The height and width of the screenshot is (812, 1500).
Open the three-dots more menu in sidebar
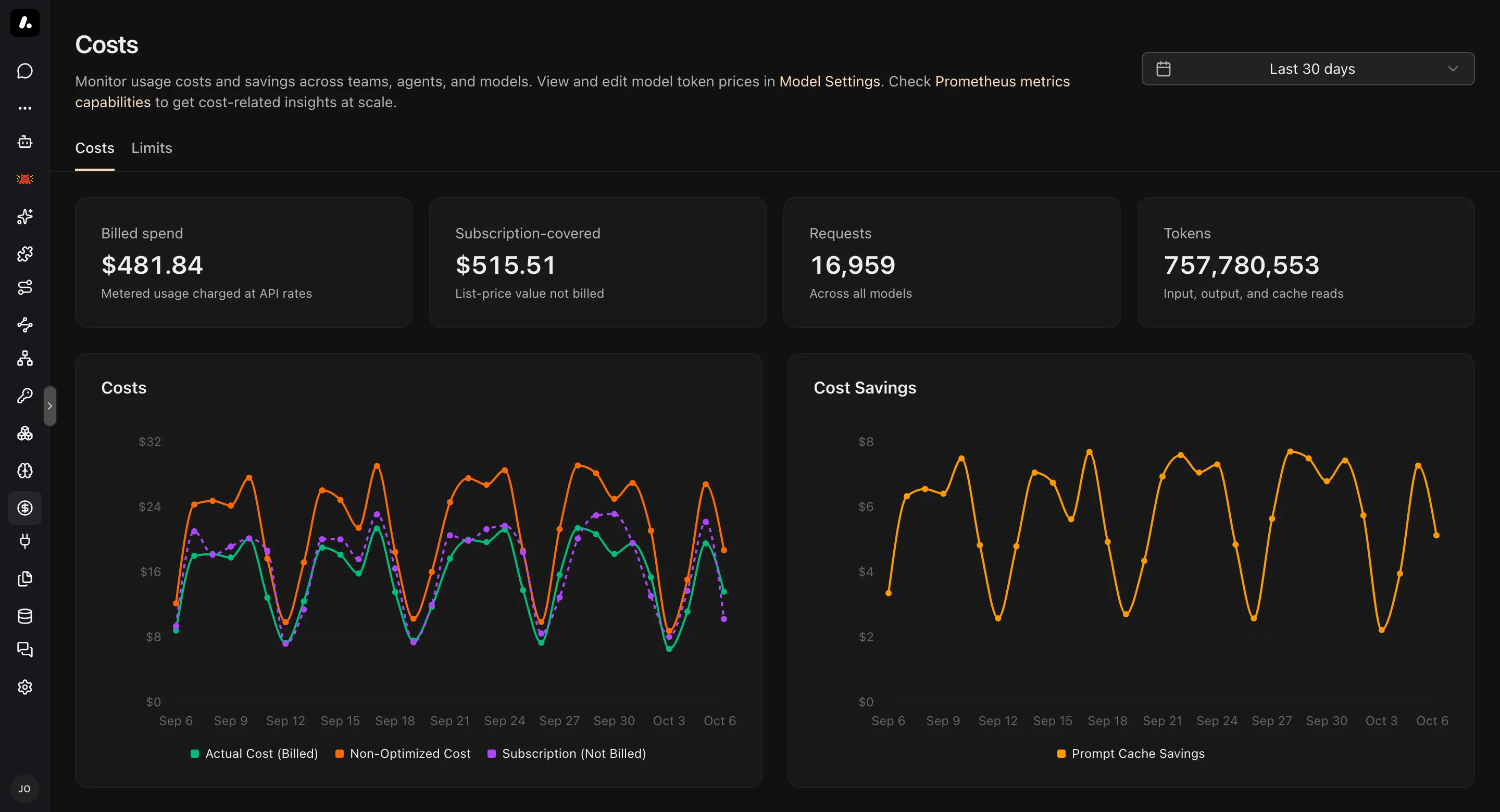tap(25, 108)
